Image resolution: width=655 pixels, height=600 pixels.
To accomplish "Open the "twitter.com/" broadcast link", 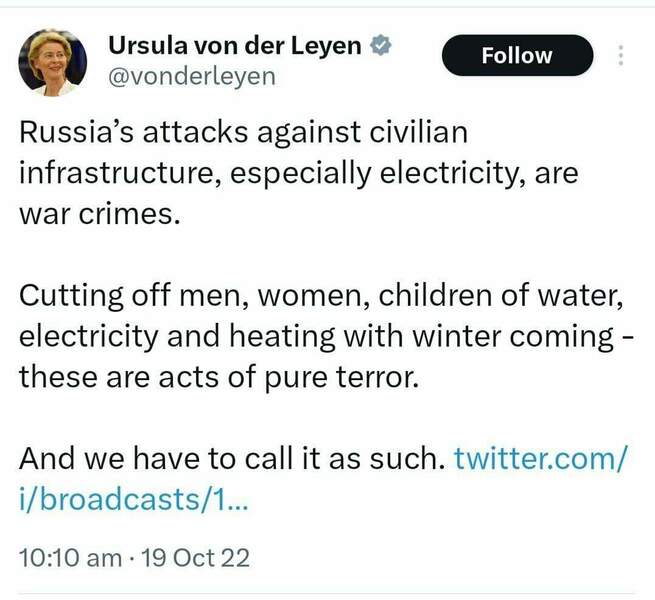I will point(540,459).
